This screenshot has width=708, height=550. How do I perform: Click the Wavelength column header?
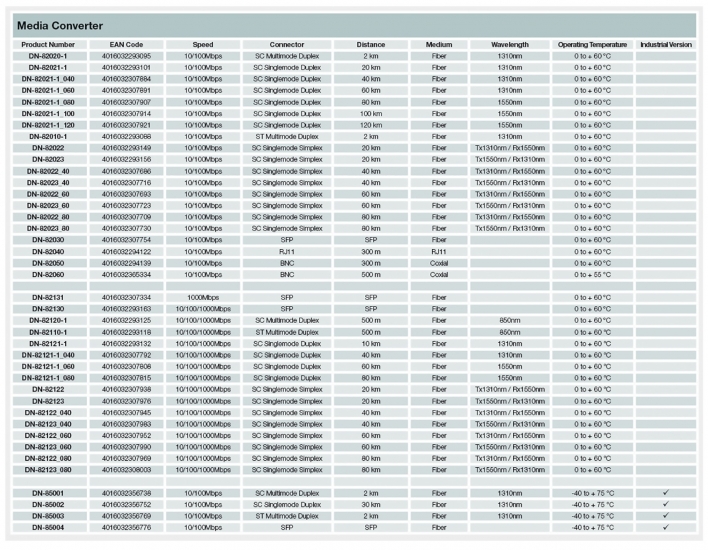pos(510,45)
